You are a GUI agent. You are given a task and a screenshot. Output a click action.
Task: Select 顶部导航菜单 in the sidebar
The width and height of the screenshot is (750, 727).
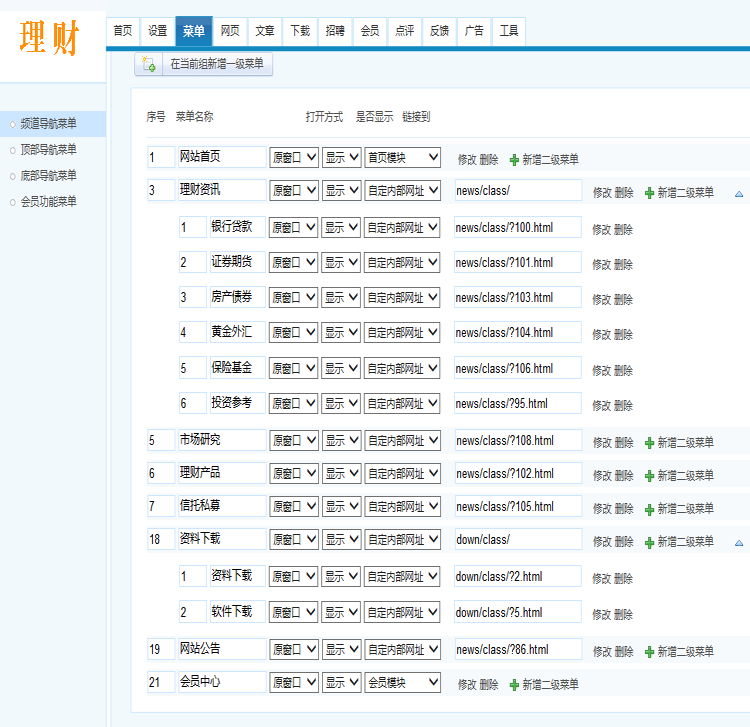pyautogui.click(x=49, y=150)
